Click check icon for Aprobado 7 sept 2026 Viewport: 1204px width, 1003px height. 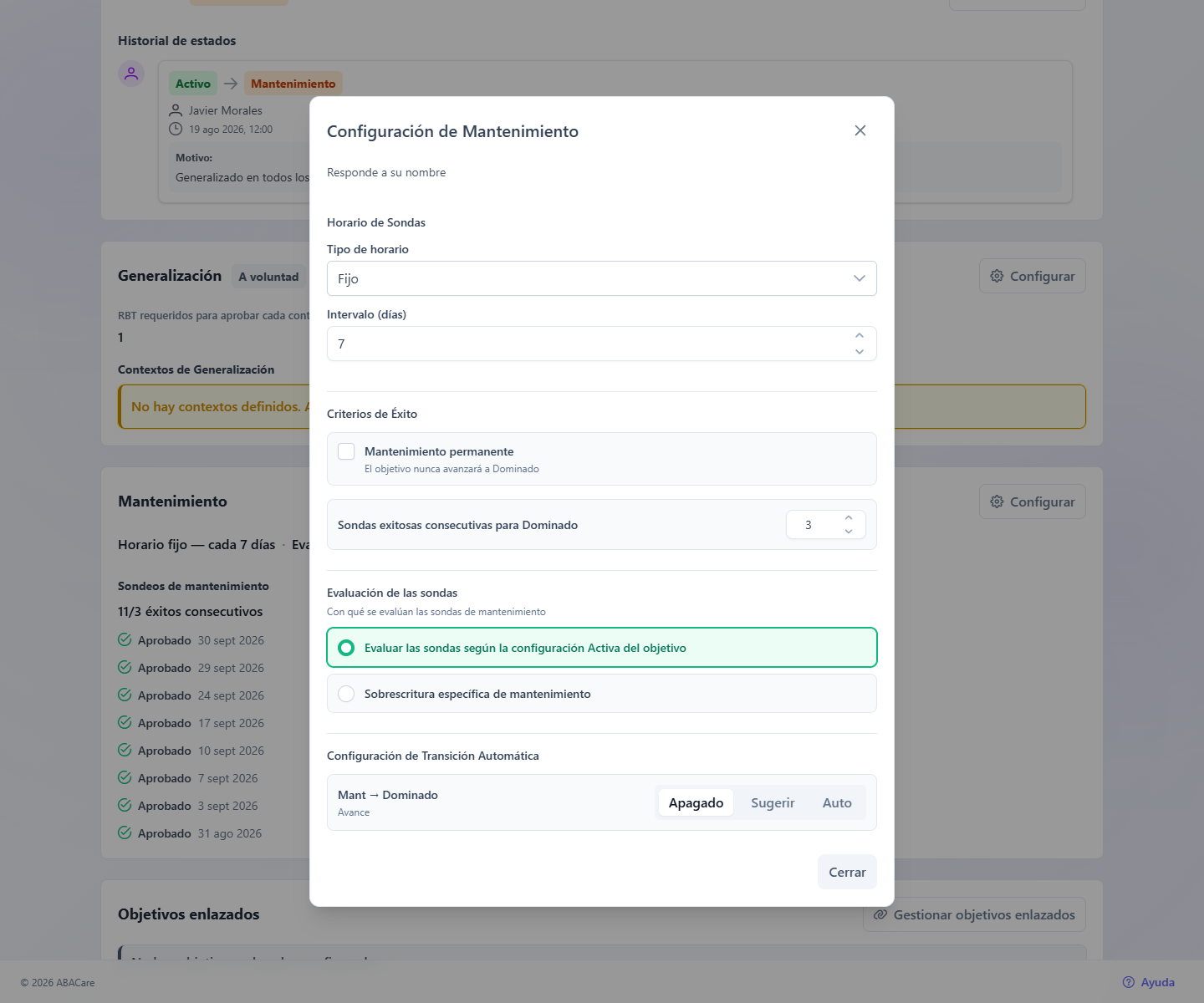[125, 777]
